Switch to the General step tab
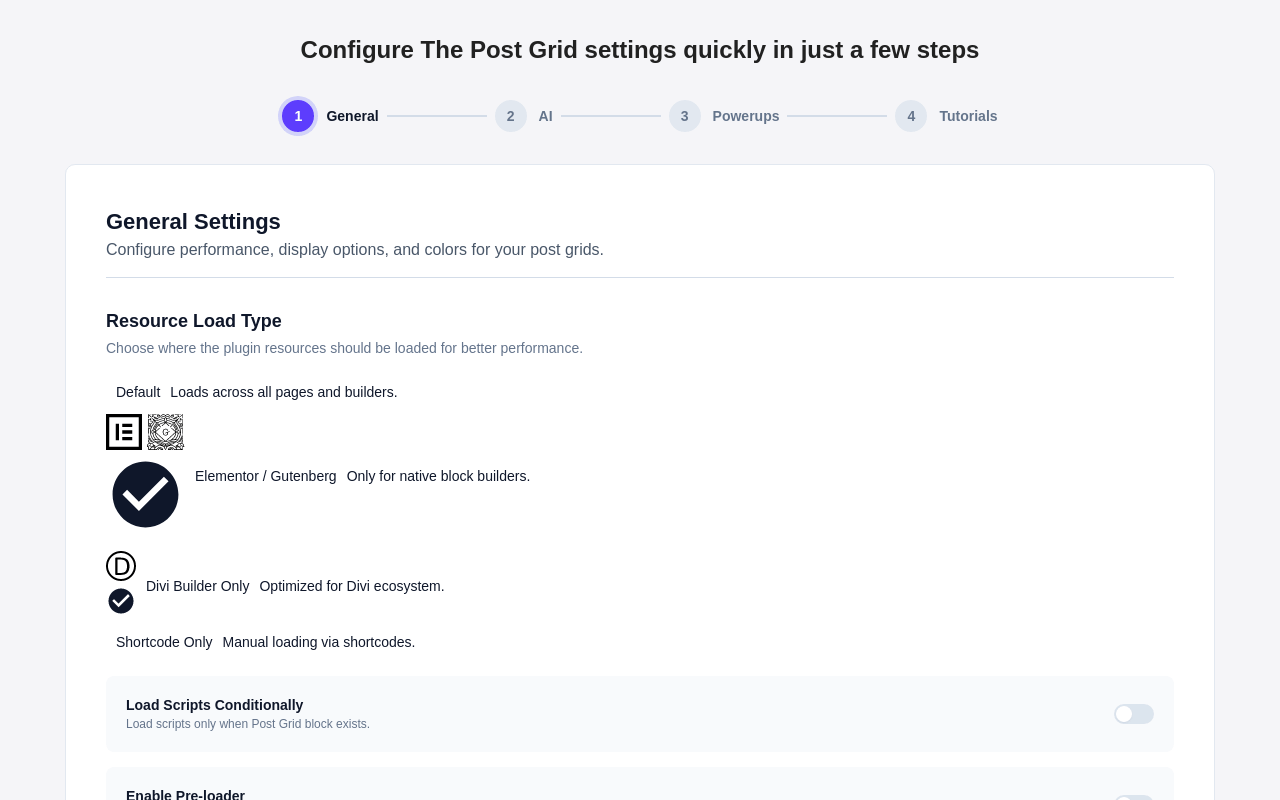Viewport: 1280px width, 800px height. 330,116
